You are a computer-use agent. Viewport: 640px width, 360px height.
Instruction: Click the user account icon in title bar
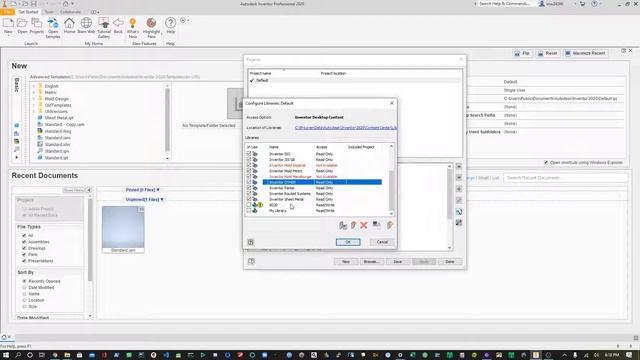tap(542, 4)
